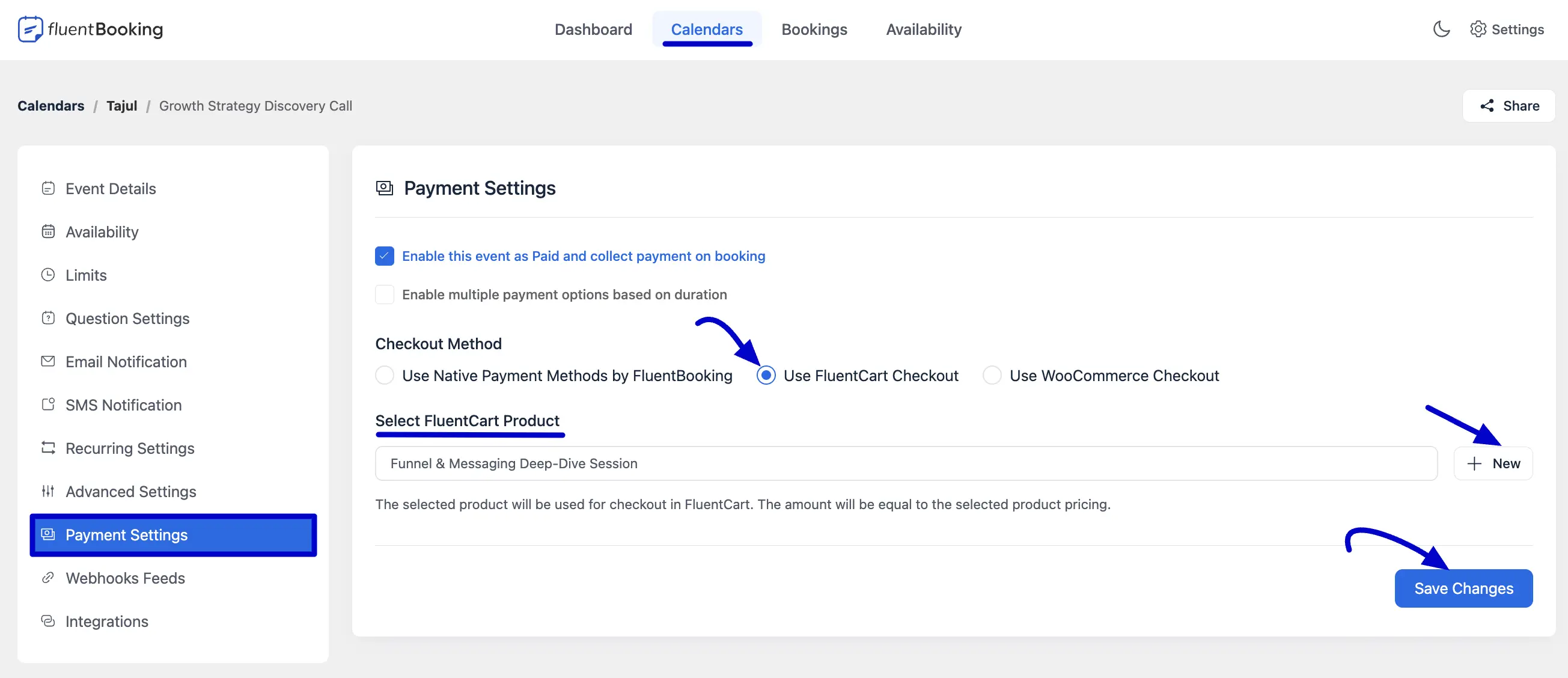Click the Share button
The height and width of the screenshot is (678, 1568).
[x=1509, y=106]
